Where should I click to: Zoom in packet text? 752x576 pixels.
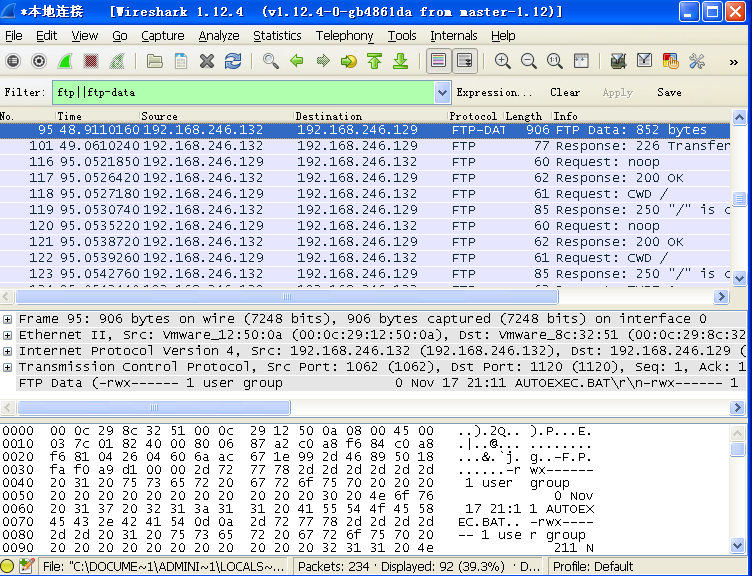pos(503,61)
